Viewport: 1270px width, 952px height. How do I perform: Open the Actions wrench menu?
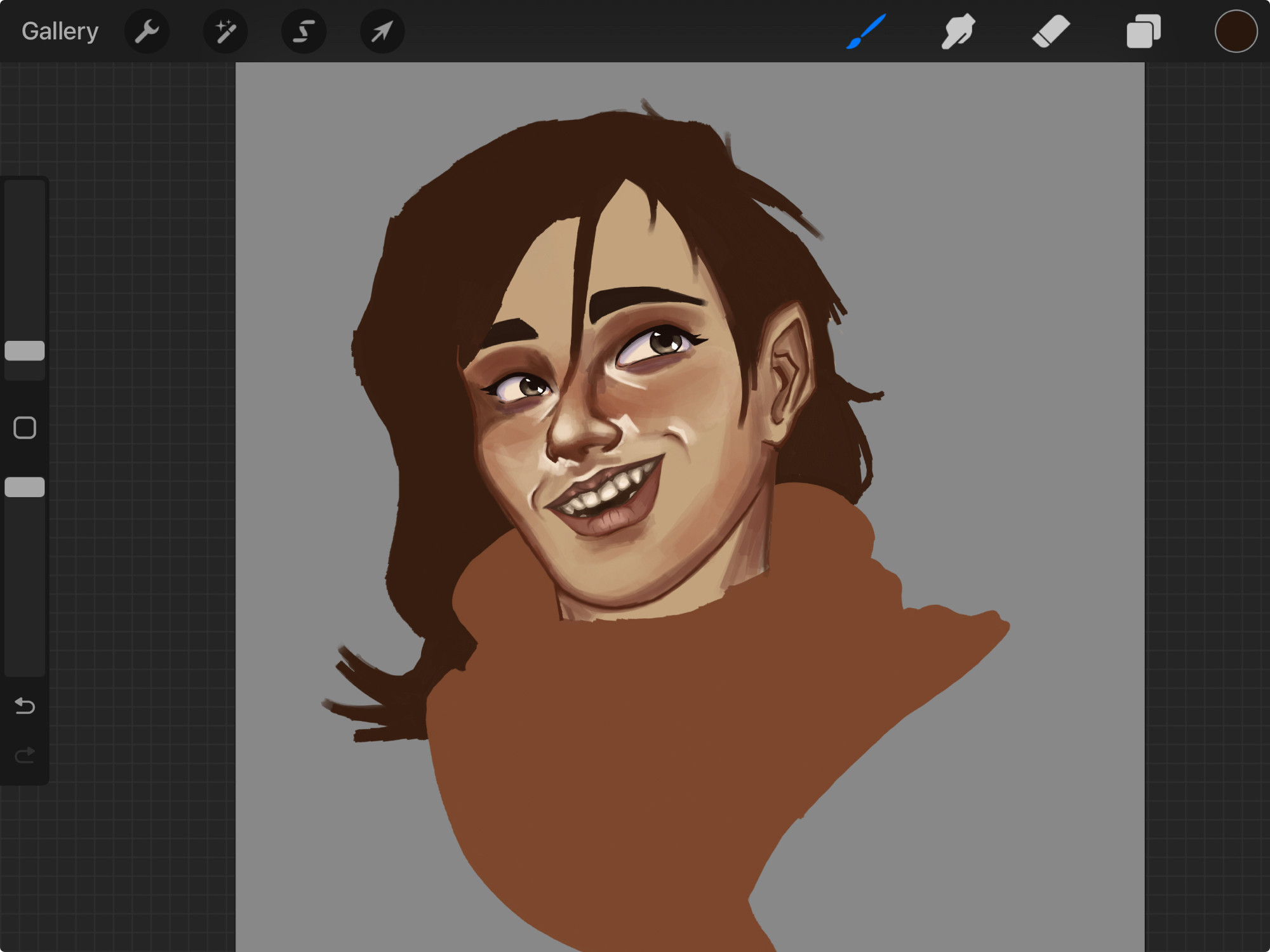pos(147,31)
